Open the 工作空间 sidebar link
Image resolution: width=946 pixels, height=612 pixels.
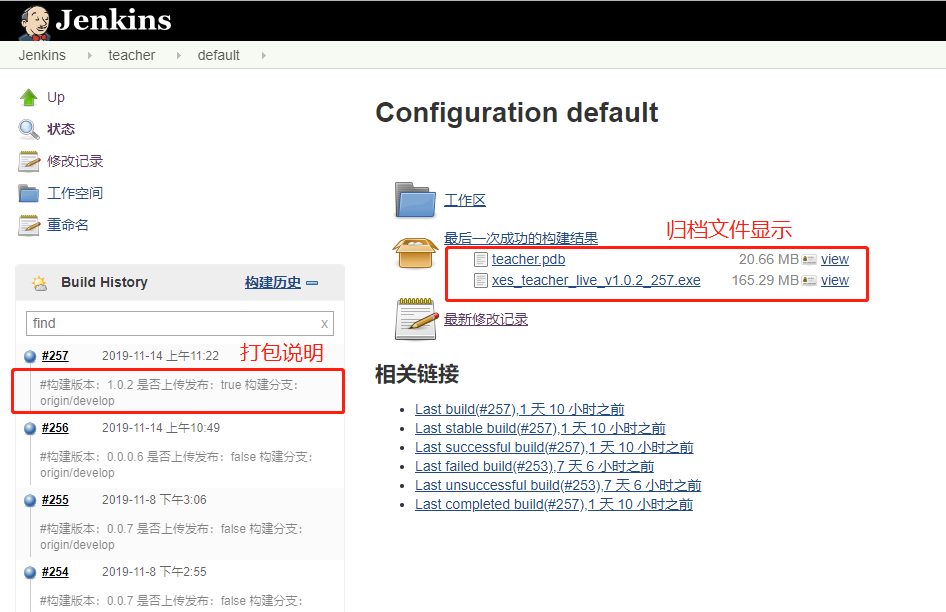75,193
